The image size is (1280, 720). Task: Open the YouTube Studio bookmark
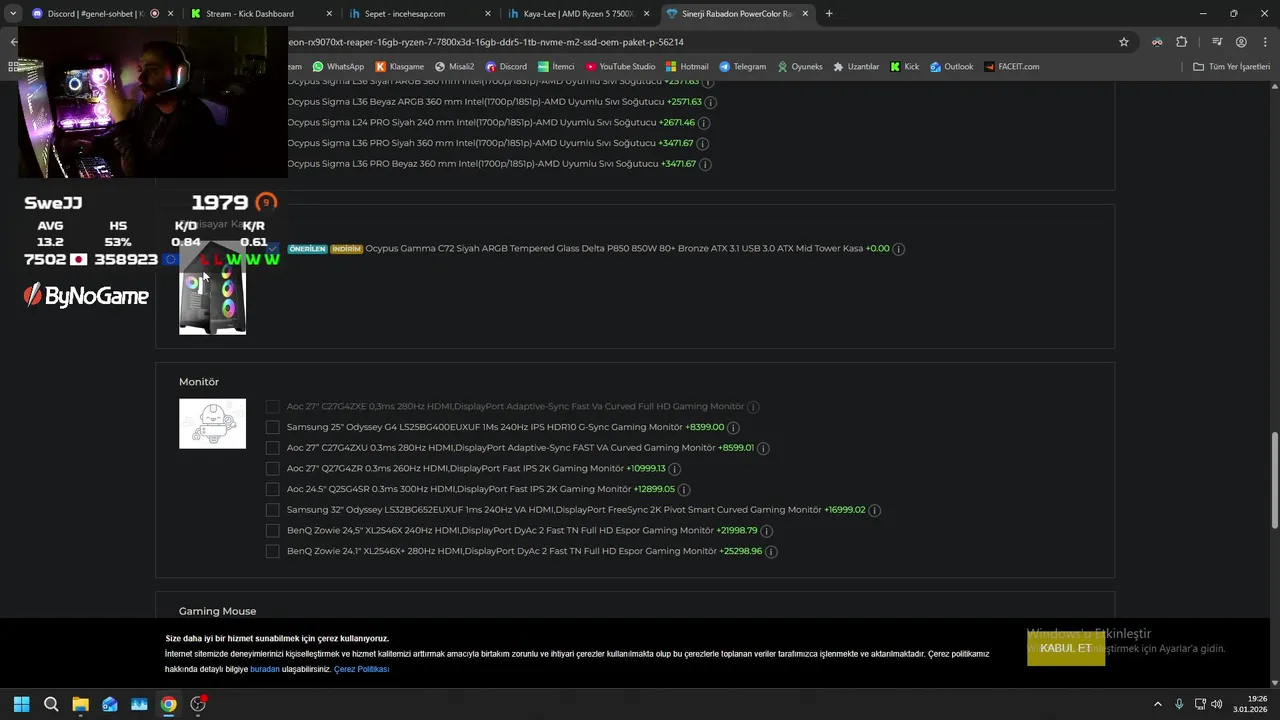[620, 67]
